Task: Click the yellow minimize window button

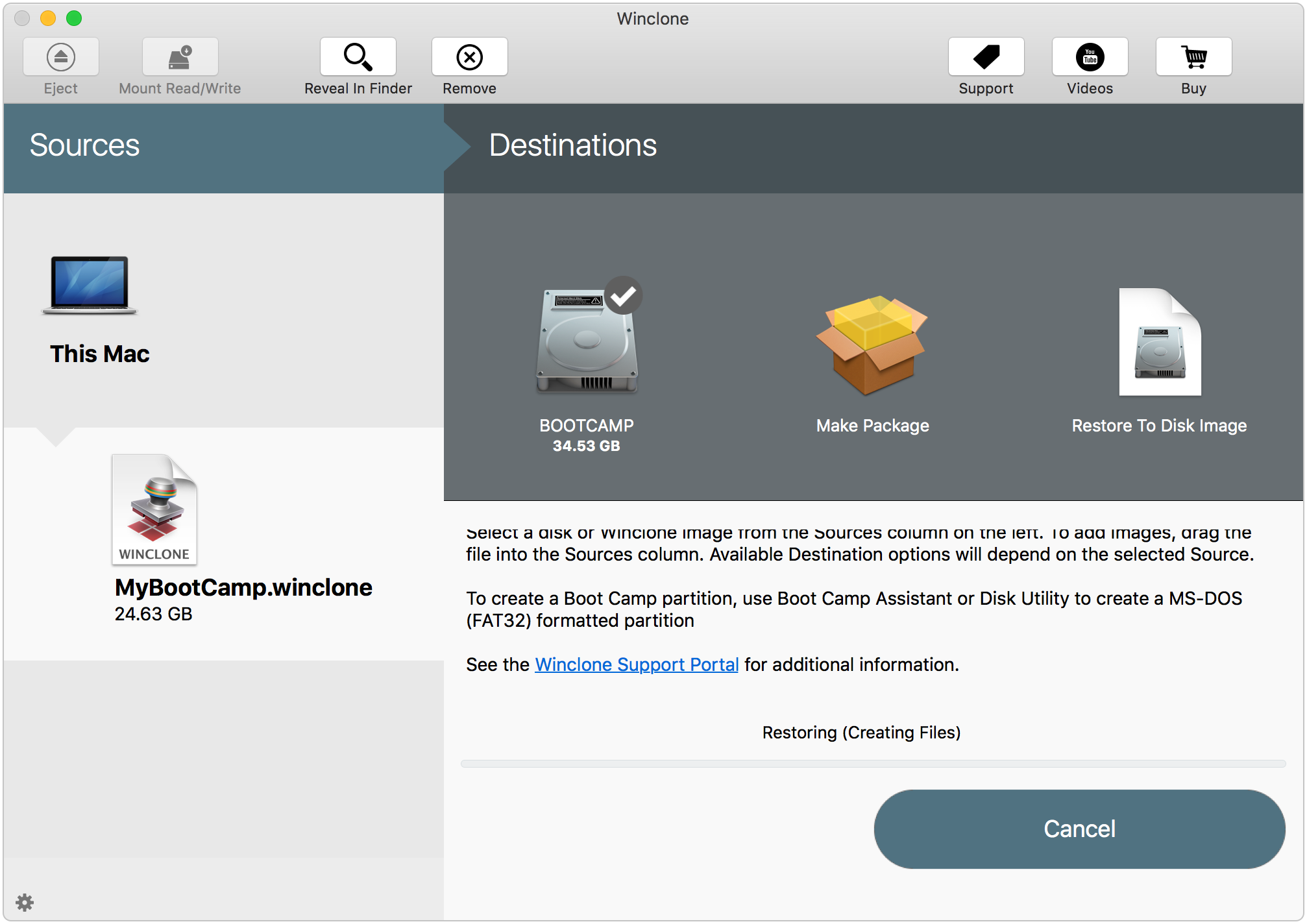Action: pos(48,18)
